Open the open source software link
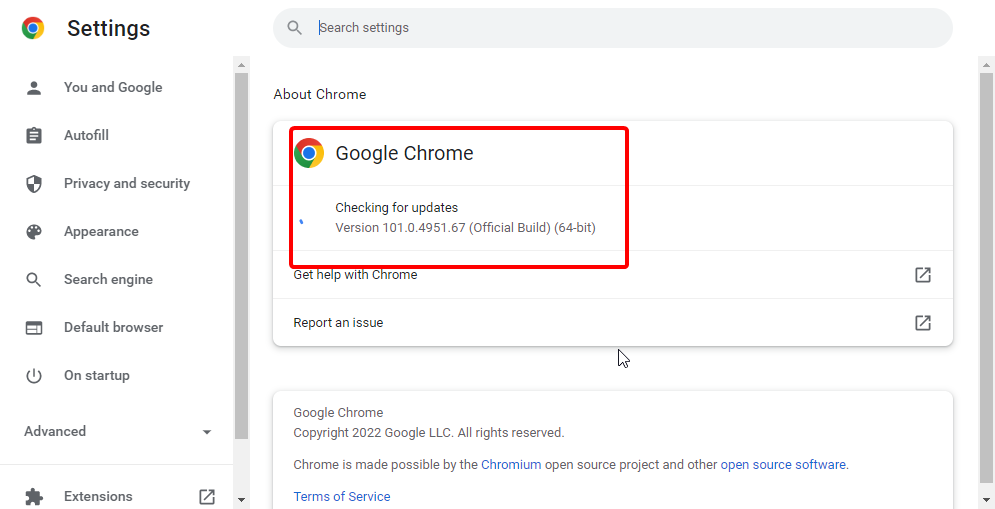The image size is (995, 509). [783, 465]
